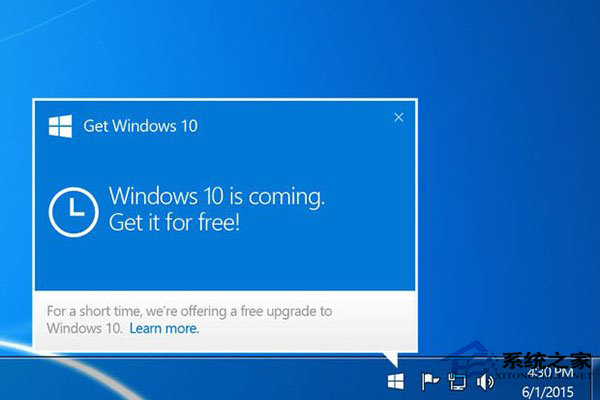Image resolution: width=600 pixels, height=400 pixels.
Task: Open the Learn more link
Action: point(164,328)
